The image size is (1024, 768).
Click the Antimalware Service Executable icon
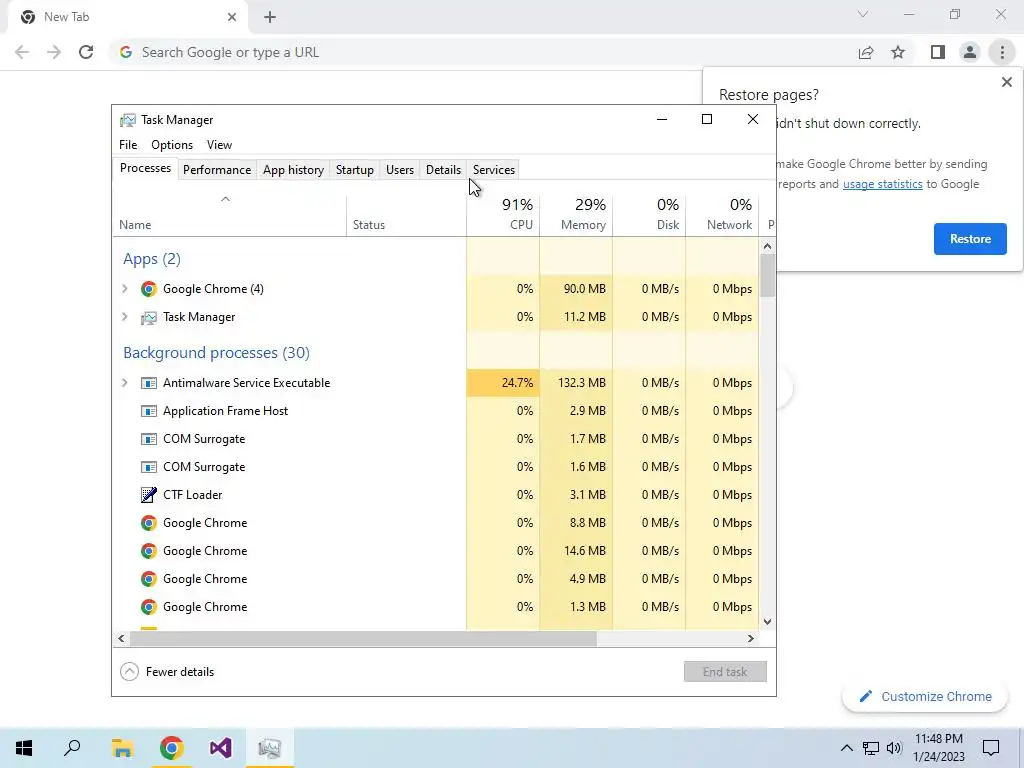149,383
